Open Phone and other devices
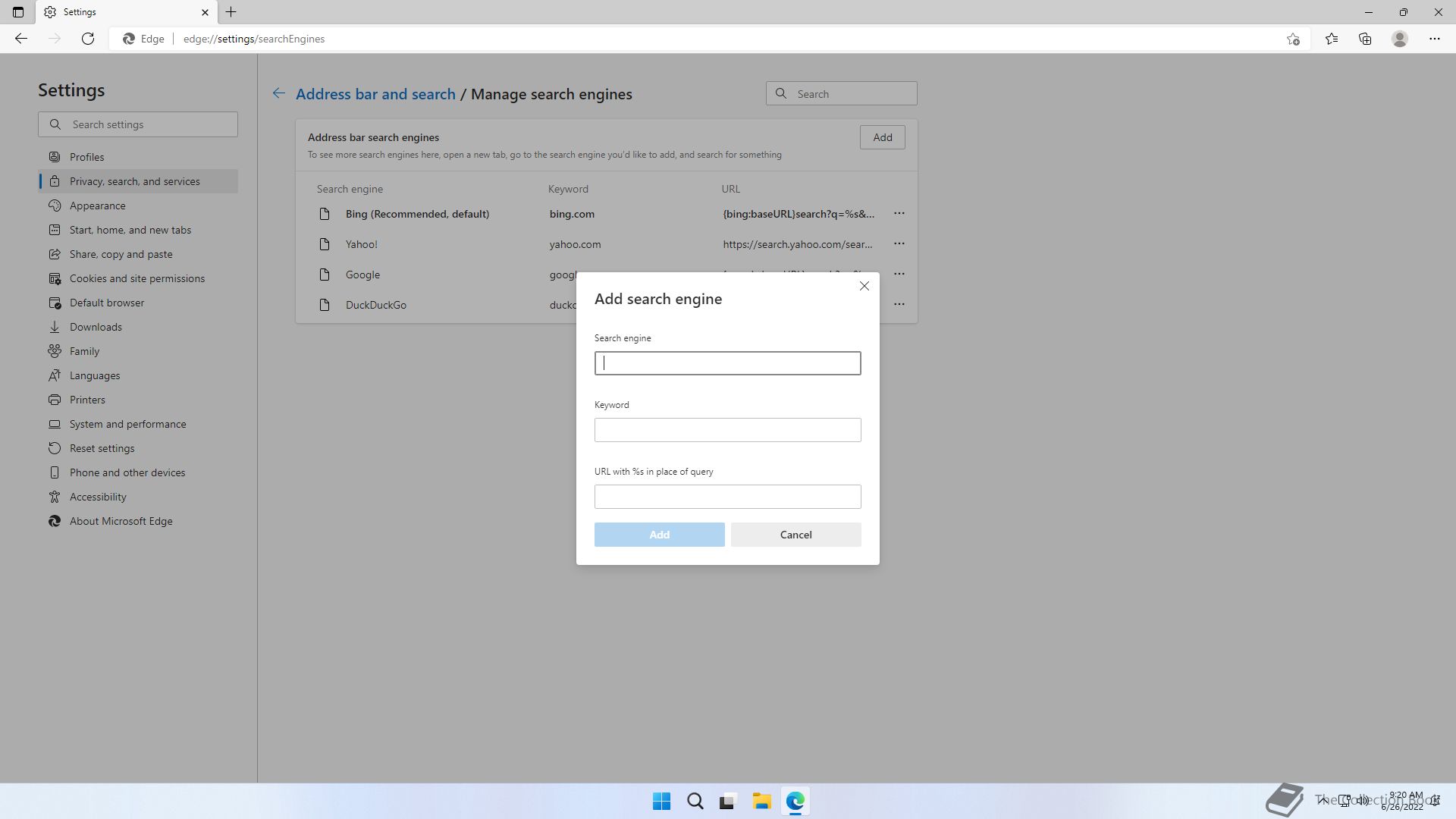The width and height of the screenshot is (1456, 819). [138, 472]
